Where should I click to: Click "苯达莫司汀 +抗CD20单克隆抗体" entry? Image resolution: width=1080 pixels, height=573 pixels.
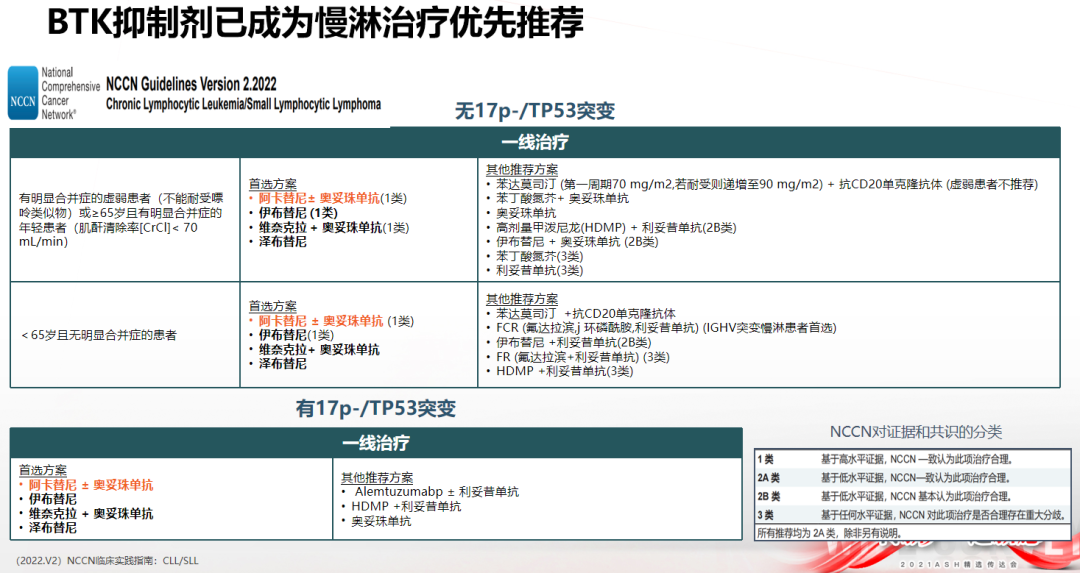pos(586,313)
